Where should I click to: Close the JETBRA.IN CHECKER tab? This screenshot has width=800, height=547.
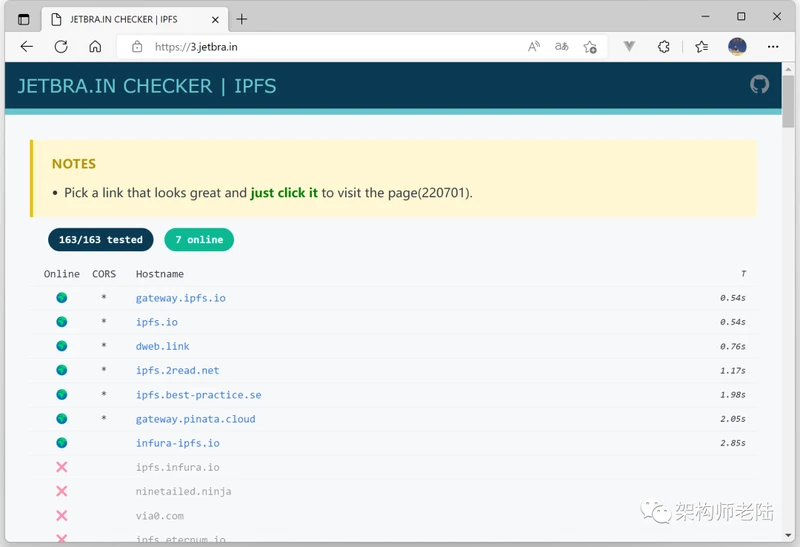215,20
